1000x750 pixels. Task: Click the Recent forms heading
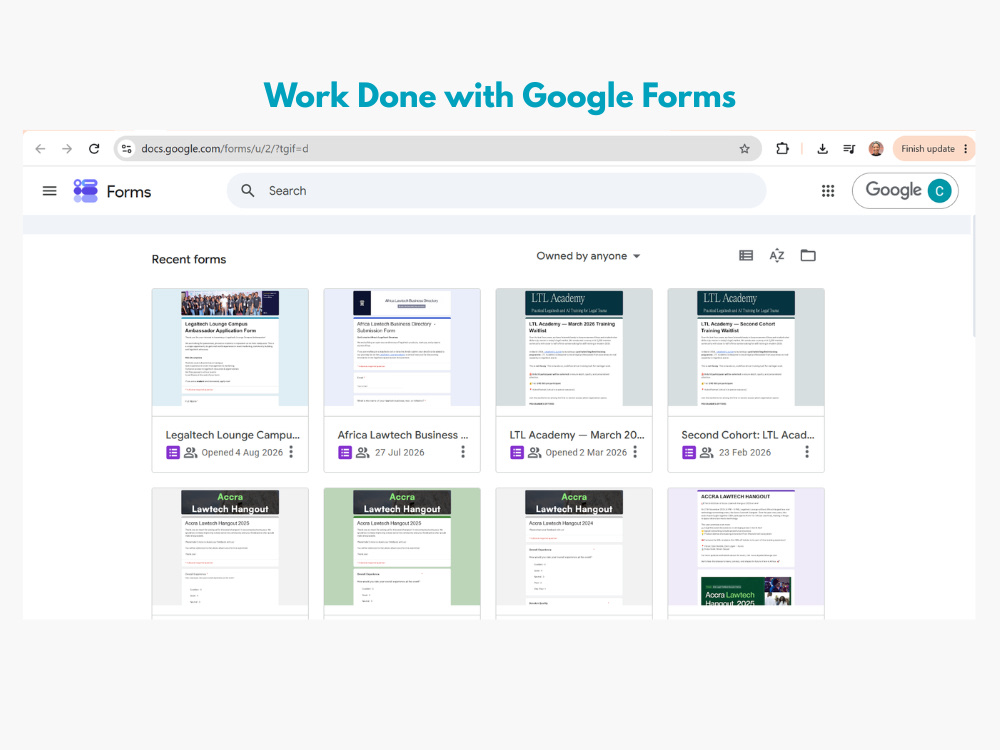[x=189, y=259]
